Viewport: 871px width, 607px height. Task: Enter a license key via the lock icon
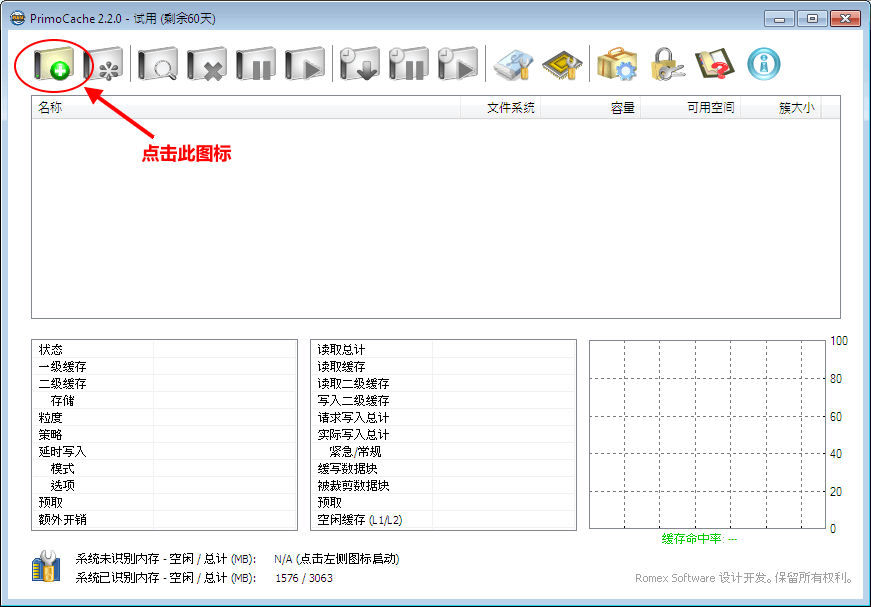tap(666, 62)
